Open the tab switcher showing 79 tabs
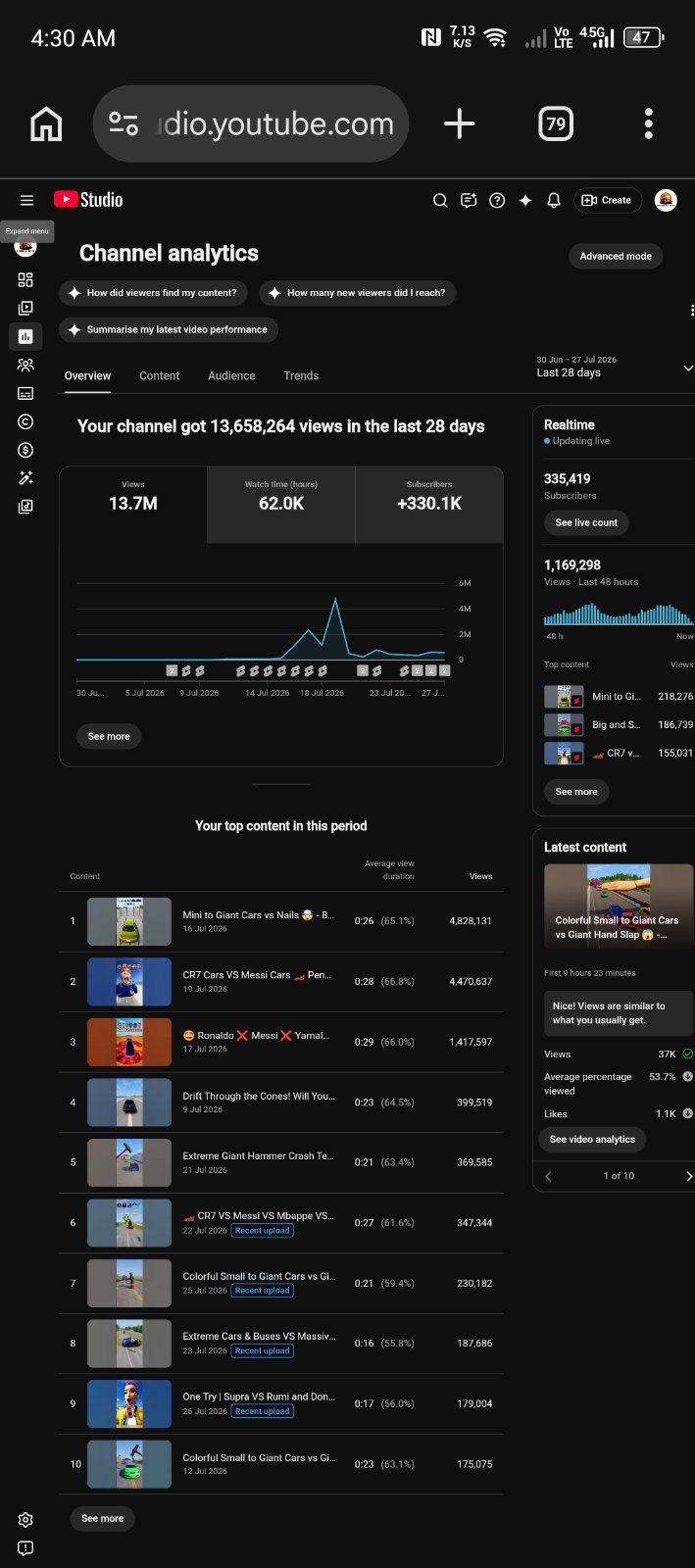Screen dimensions: 695x1568 coord(556,123)
